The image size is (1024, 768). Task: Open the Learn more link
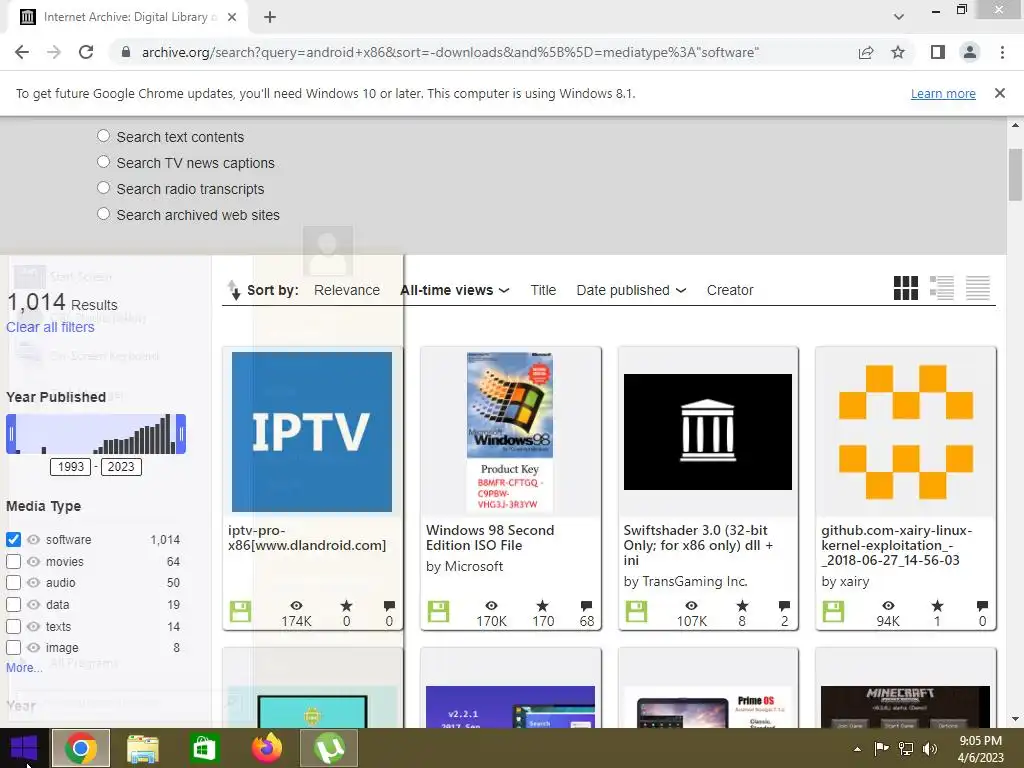[x=943, y=93]
